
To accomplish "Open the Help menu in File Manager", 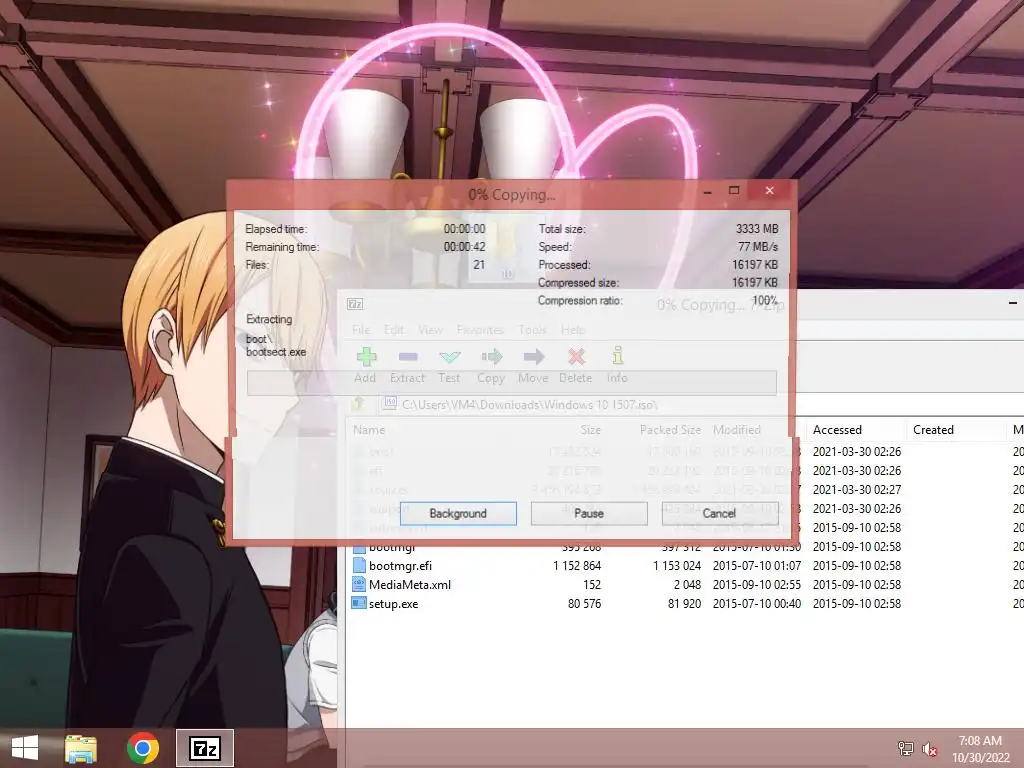I will pyautogui.click(x=573, y=330).
